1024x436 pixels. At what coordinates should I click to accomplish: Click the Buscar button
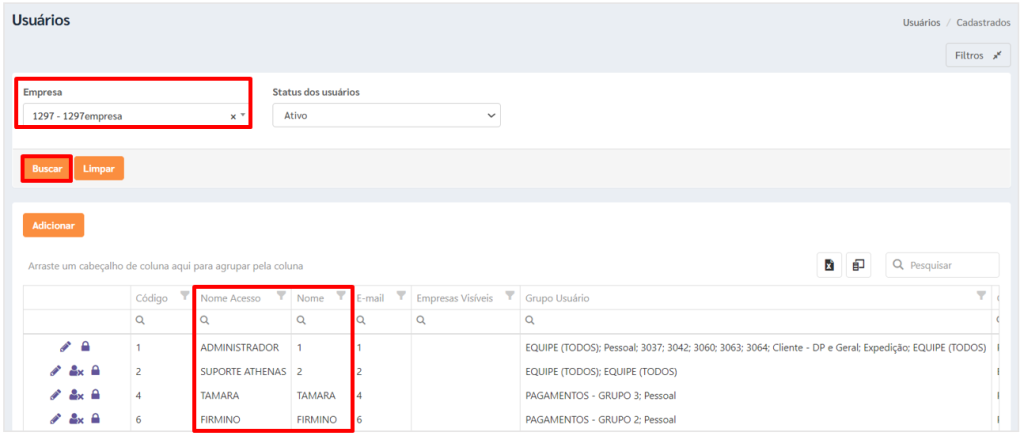point(47,168)
